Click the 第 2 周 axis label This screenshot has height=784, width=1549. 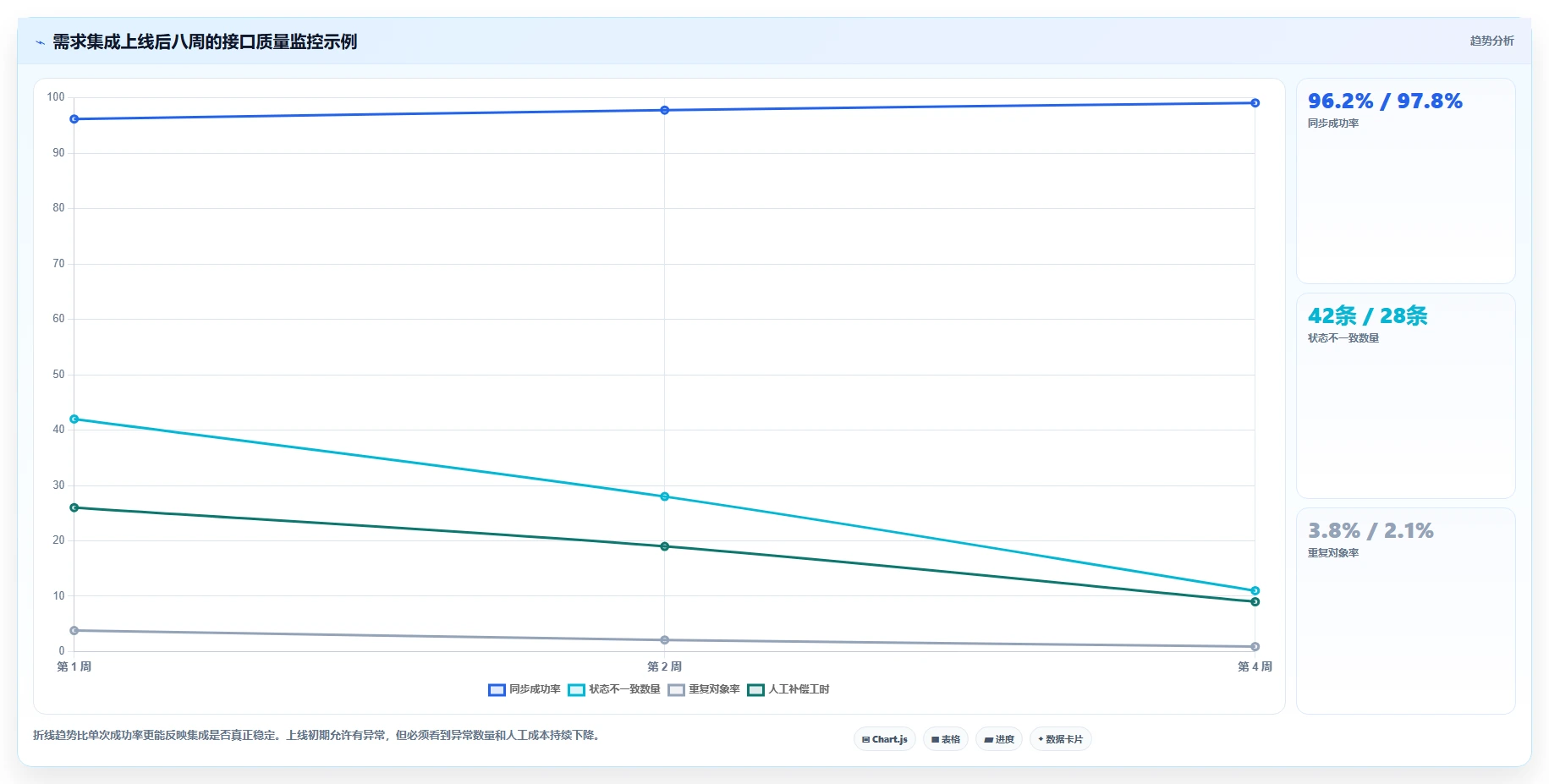click(665, 667)
